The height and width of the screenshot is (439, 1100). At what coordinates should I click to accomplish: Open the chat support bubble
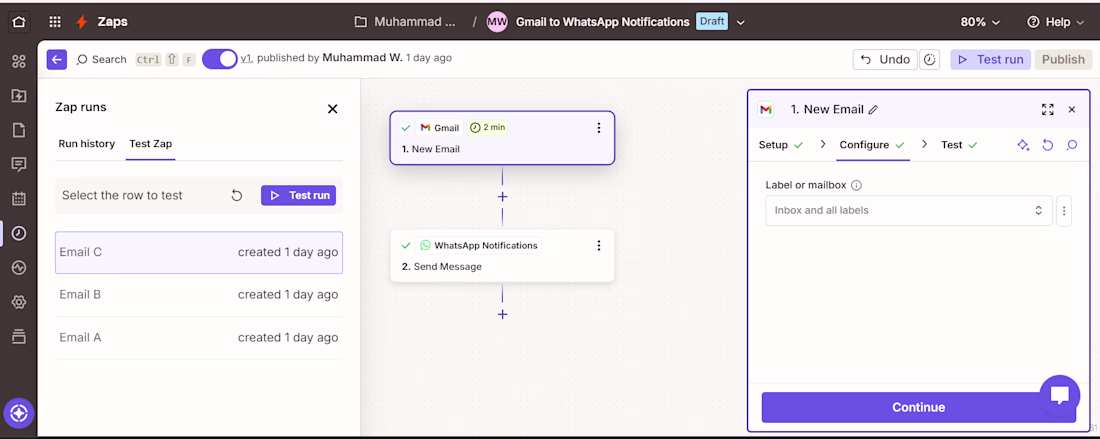(x=1059, y=395)
